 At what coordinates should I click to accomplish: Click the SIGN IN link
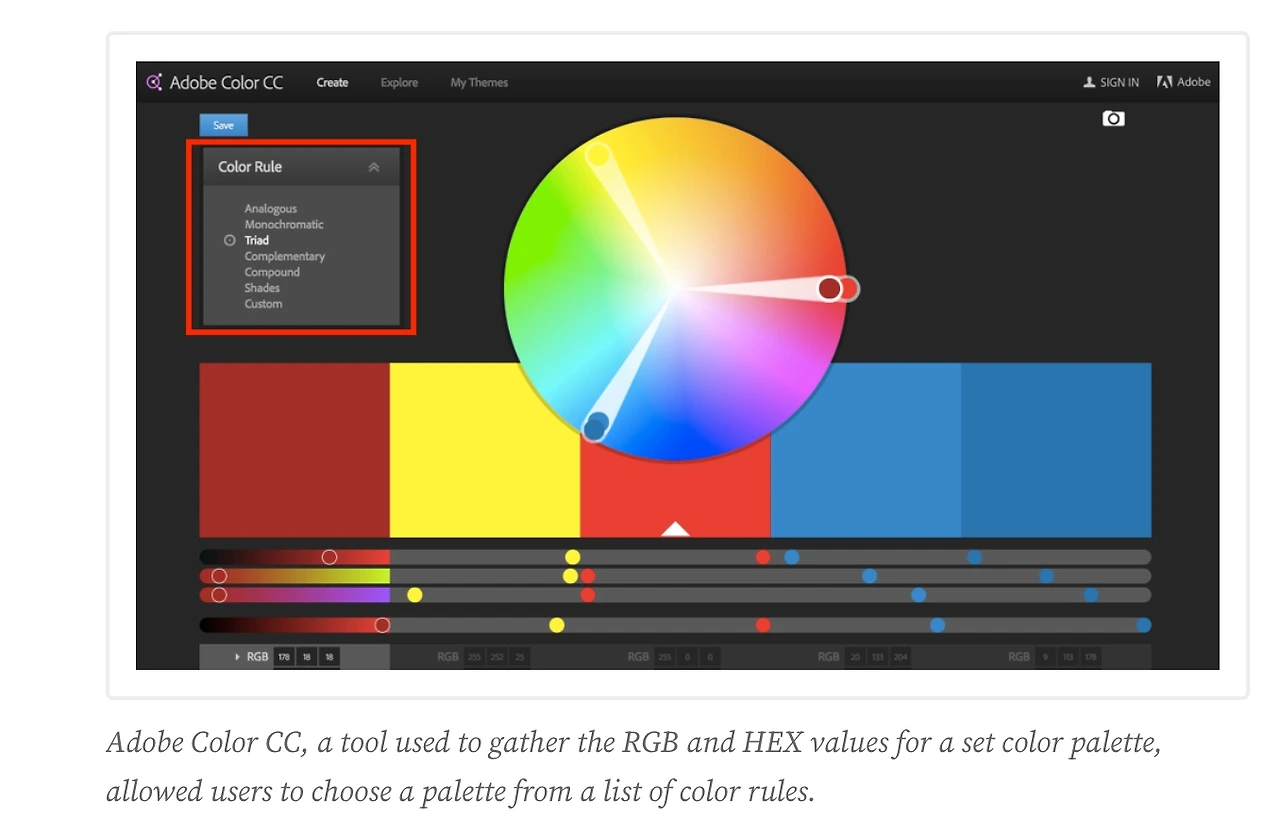click(1119, 82)
